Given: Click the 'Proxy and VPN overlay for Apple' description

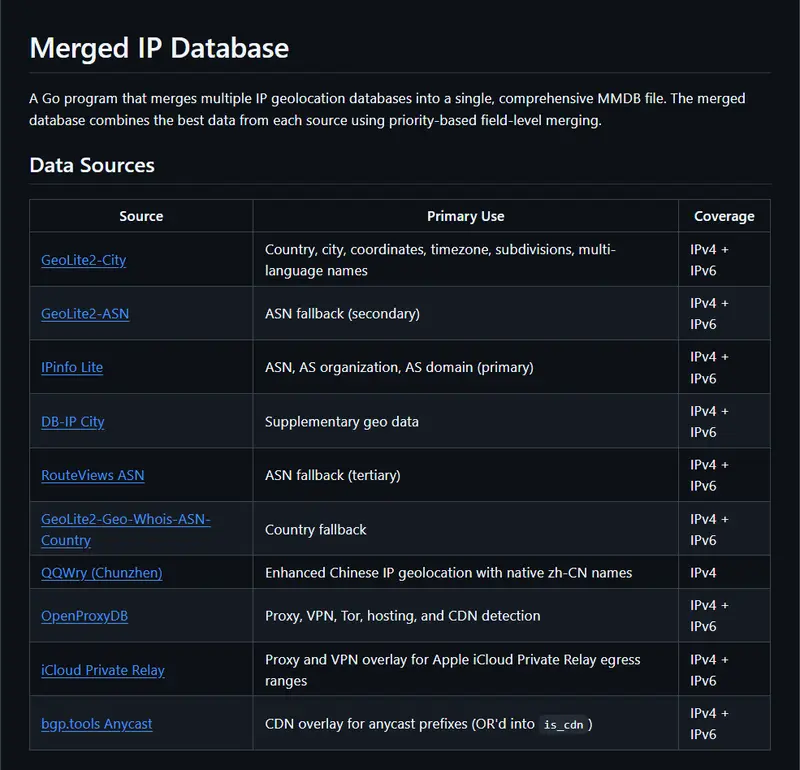Looking at the screenshot, I should [x=466, y=670].
